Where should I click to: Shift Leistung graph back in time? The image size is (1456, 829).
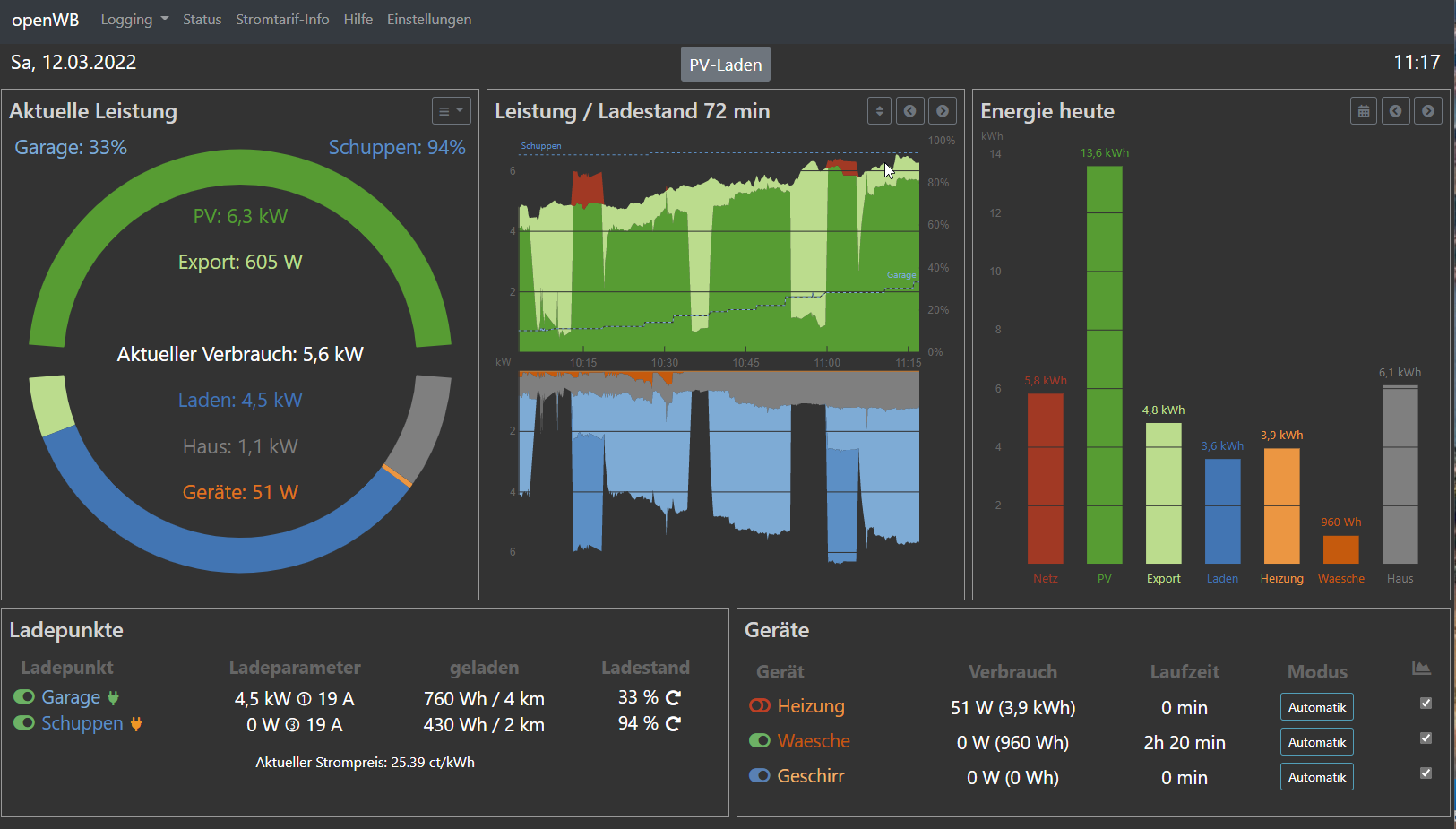[x=909, y=111]
